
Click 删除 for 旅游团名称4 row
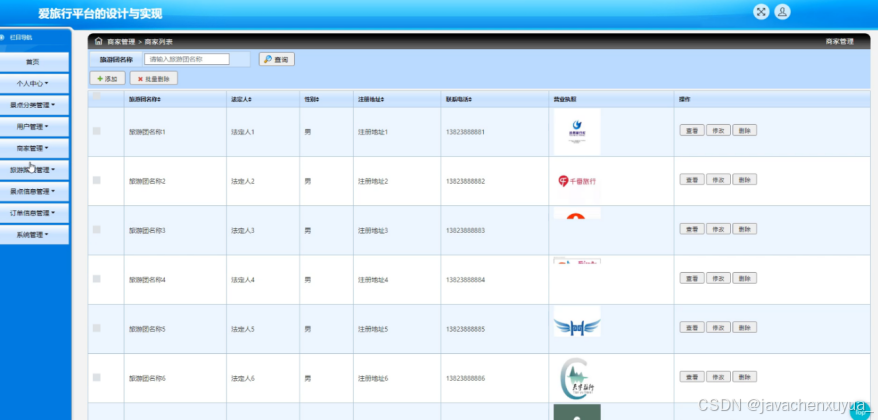(x=744, y=278)
